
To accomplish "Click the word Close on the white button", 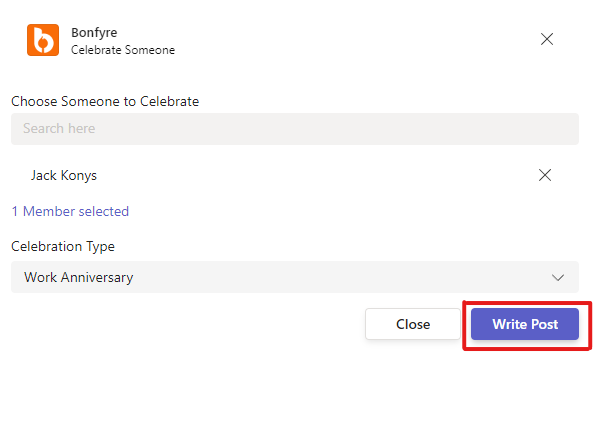I will pyautogui.click(x=413, y=324).
